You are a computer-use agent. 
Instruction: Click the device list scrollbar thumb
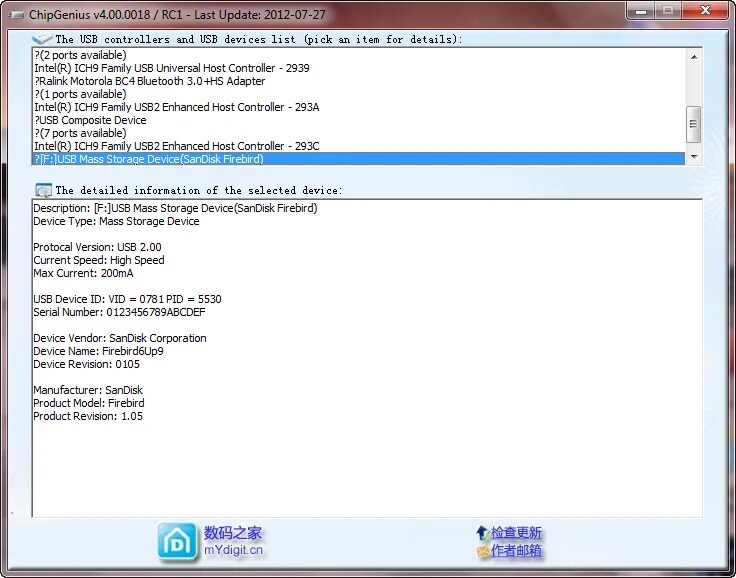694,124
